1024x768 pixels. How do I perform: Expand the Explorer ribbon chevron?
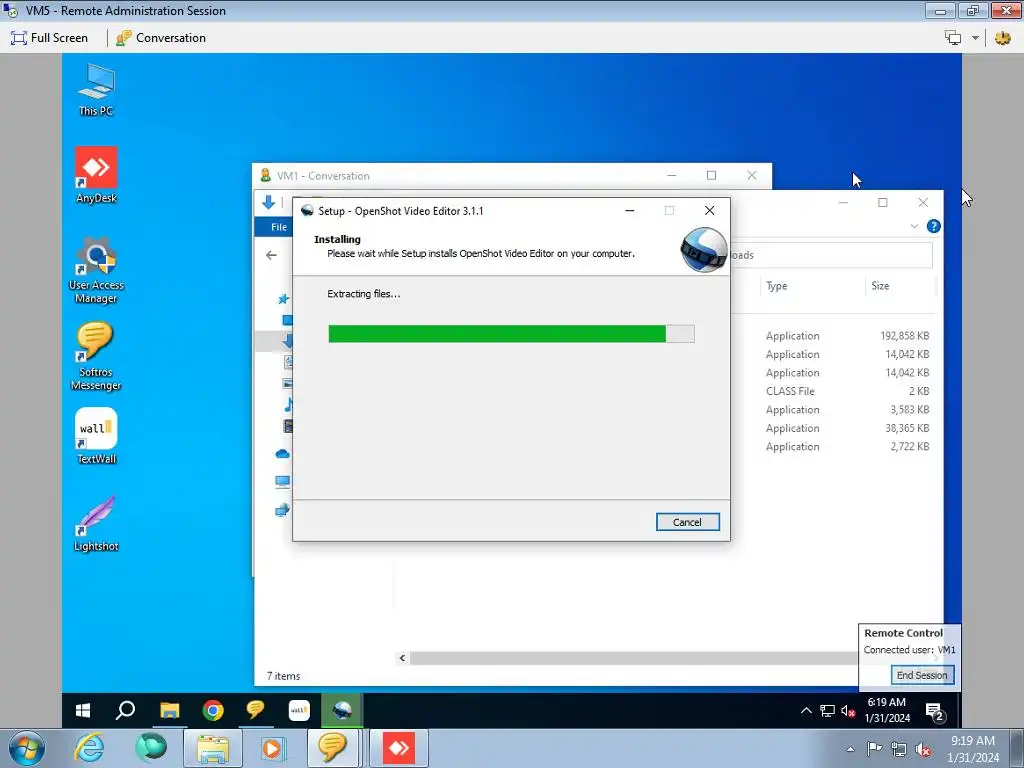914,226
